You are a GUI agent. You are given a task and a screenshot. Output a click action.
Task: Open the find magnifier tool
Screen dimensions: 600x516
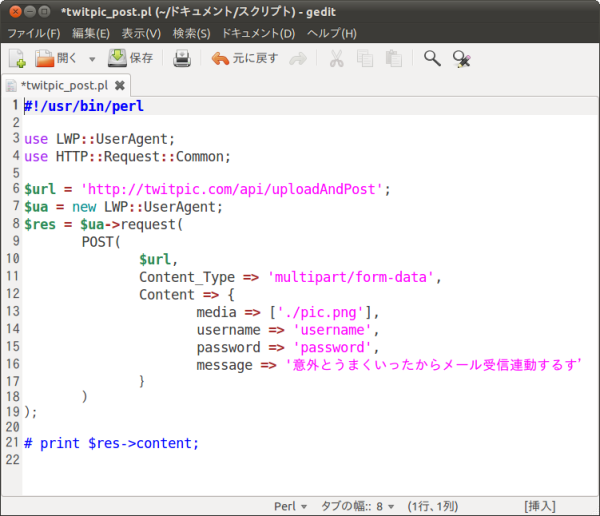(432, 59)
